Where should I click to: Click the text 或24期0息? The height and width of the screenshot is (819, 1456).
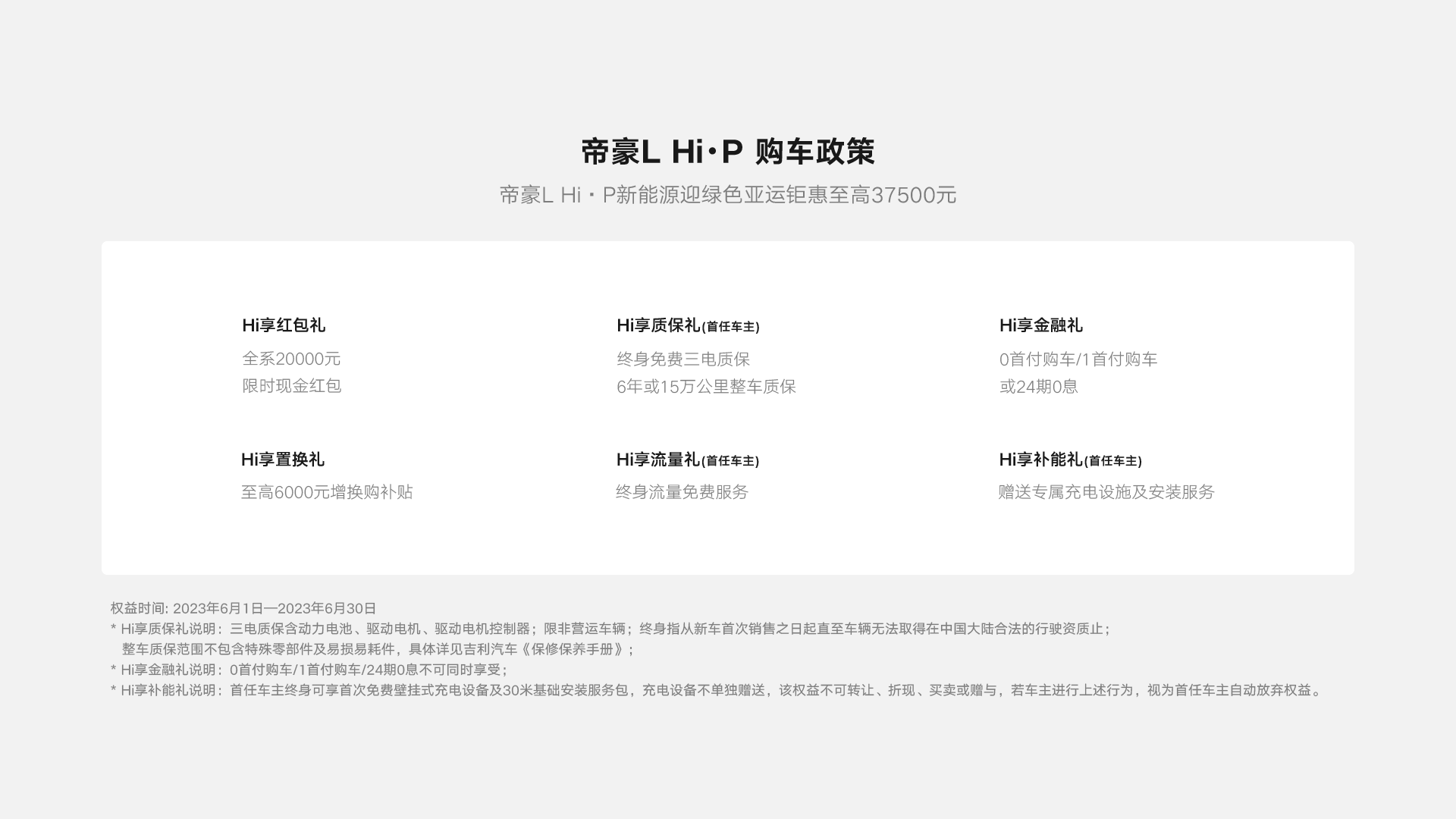pos(1038,387)
